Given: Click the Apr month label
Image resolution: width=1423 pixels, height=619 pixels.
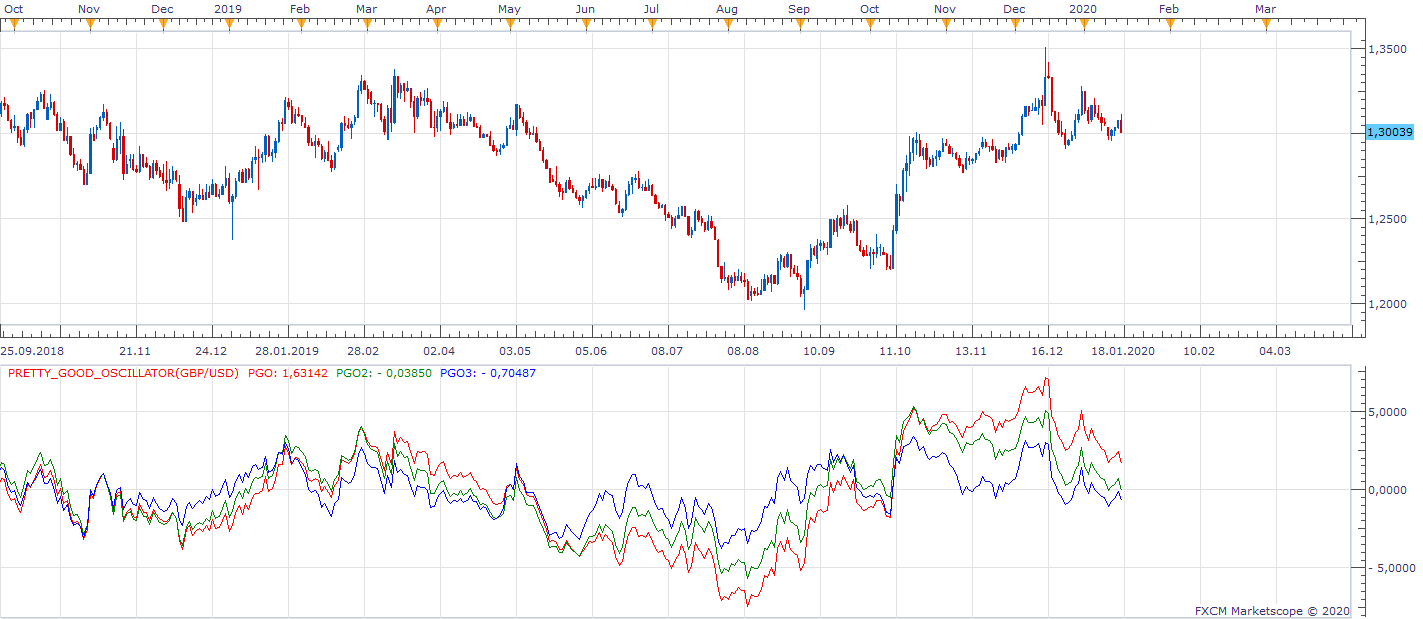Looking at the screenshot, I should click(x=436, y=8).
